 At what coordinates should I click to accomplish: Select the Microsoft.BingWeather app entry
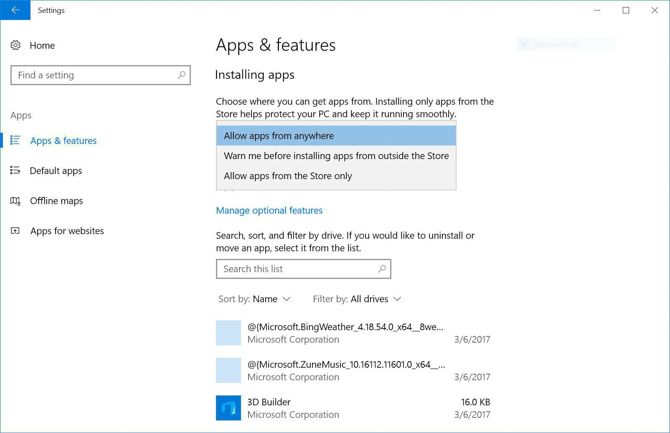(345, 333)
